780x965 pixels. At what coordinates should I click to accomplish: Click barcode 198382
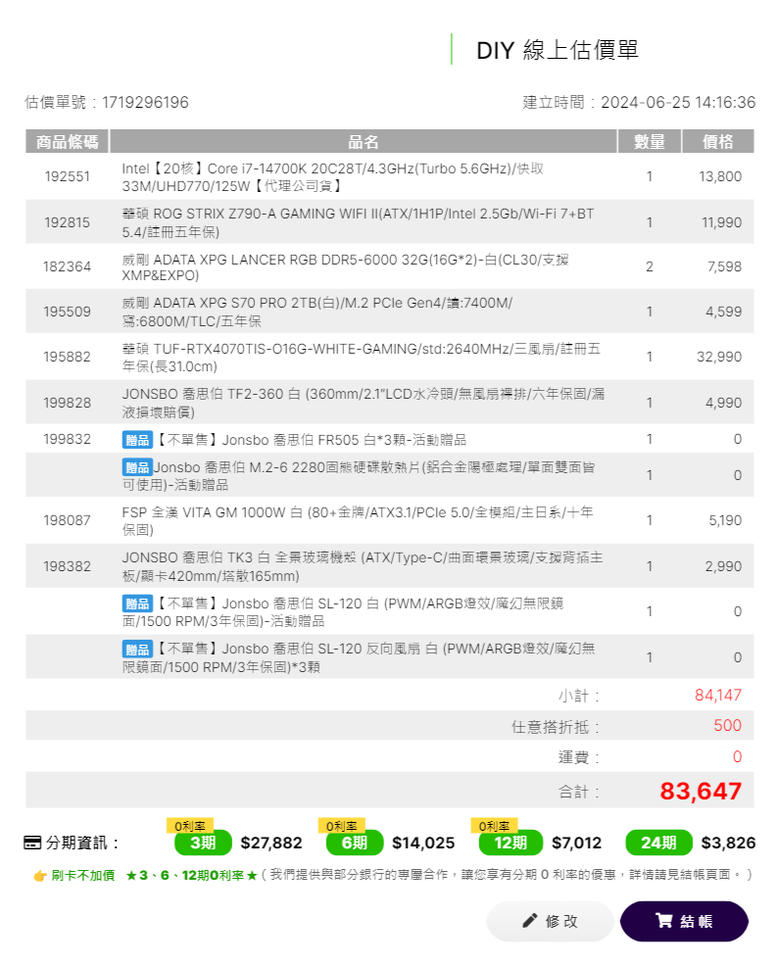click(x=67, y=566)
